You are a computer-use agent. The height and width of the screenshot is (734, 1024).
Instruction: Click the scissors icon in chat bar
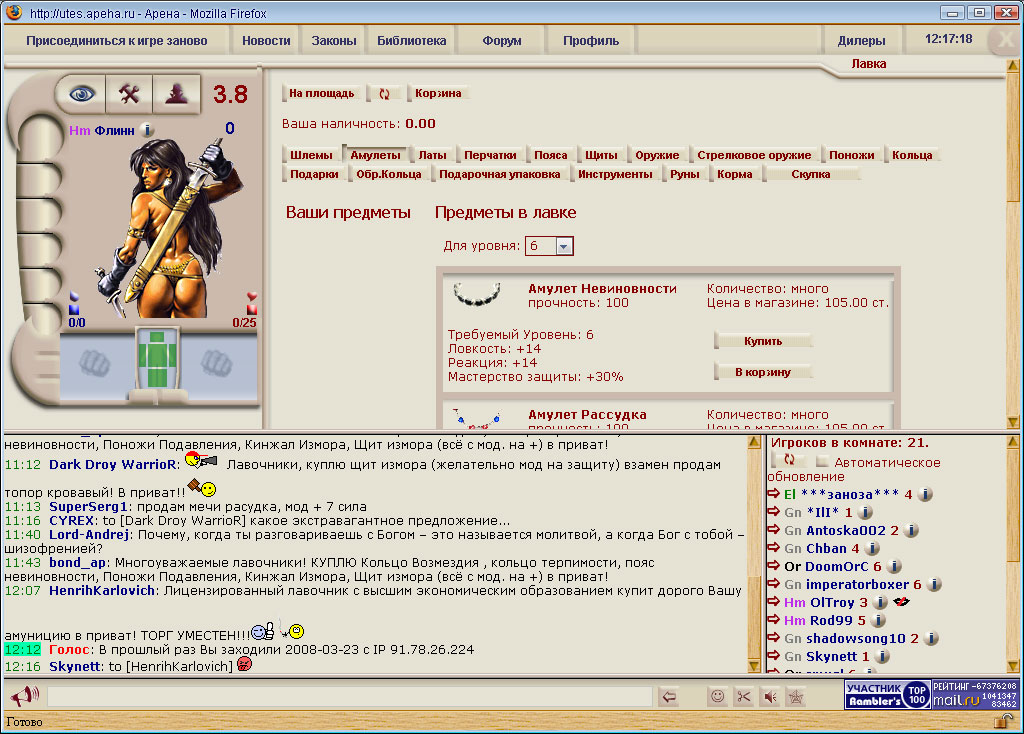(x=743, y=697)
